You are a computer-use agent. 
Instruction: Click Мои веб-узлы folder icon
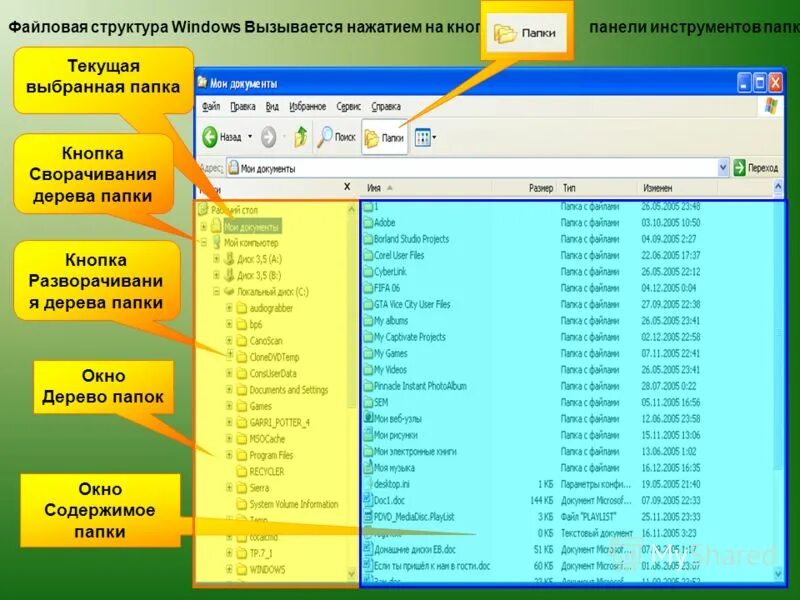[x=368, y=418]
